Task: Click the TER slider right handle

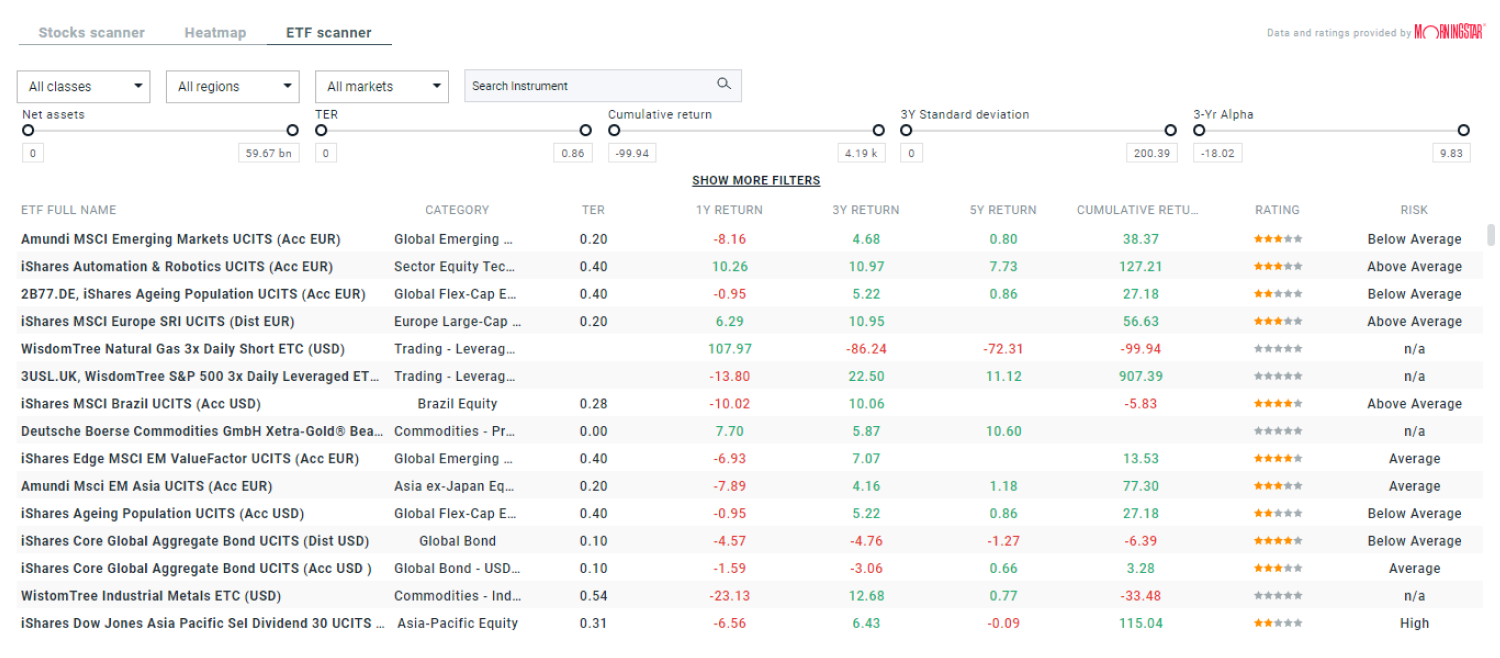Action: coord(585,130)
